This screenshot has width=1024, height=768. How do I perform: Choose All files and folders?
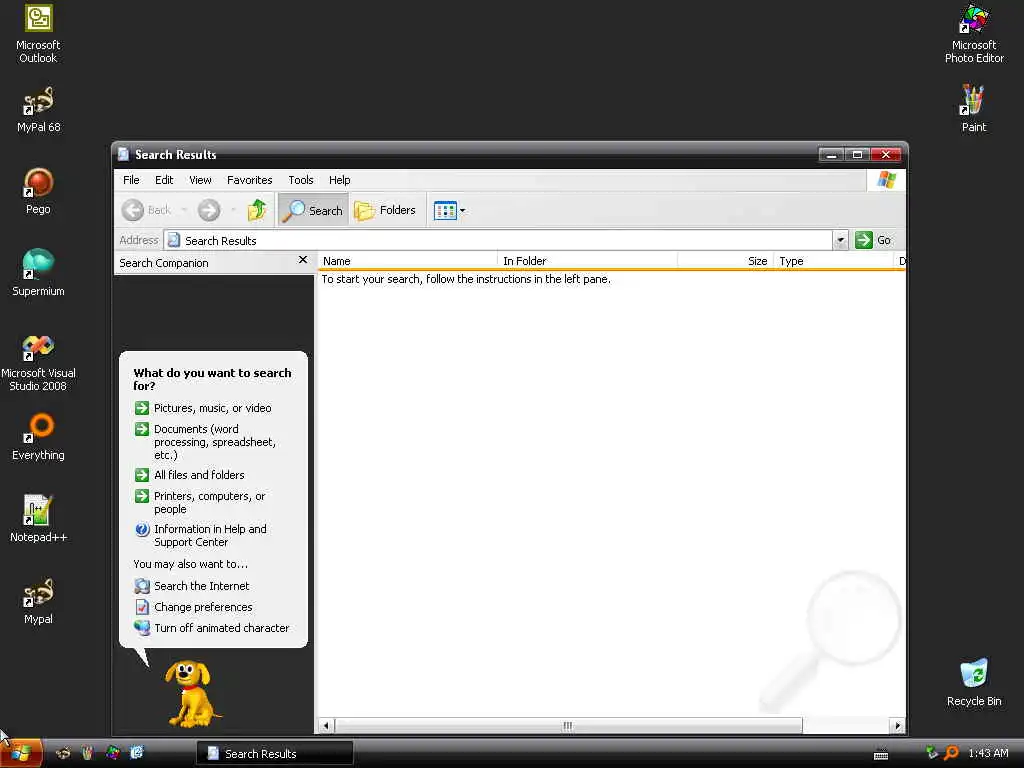(189, 475)
